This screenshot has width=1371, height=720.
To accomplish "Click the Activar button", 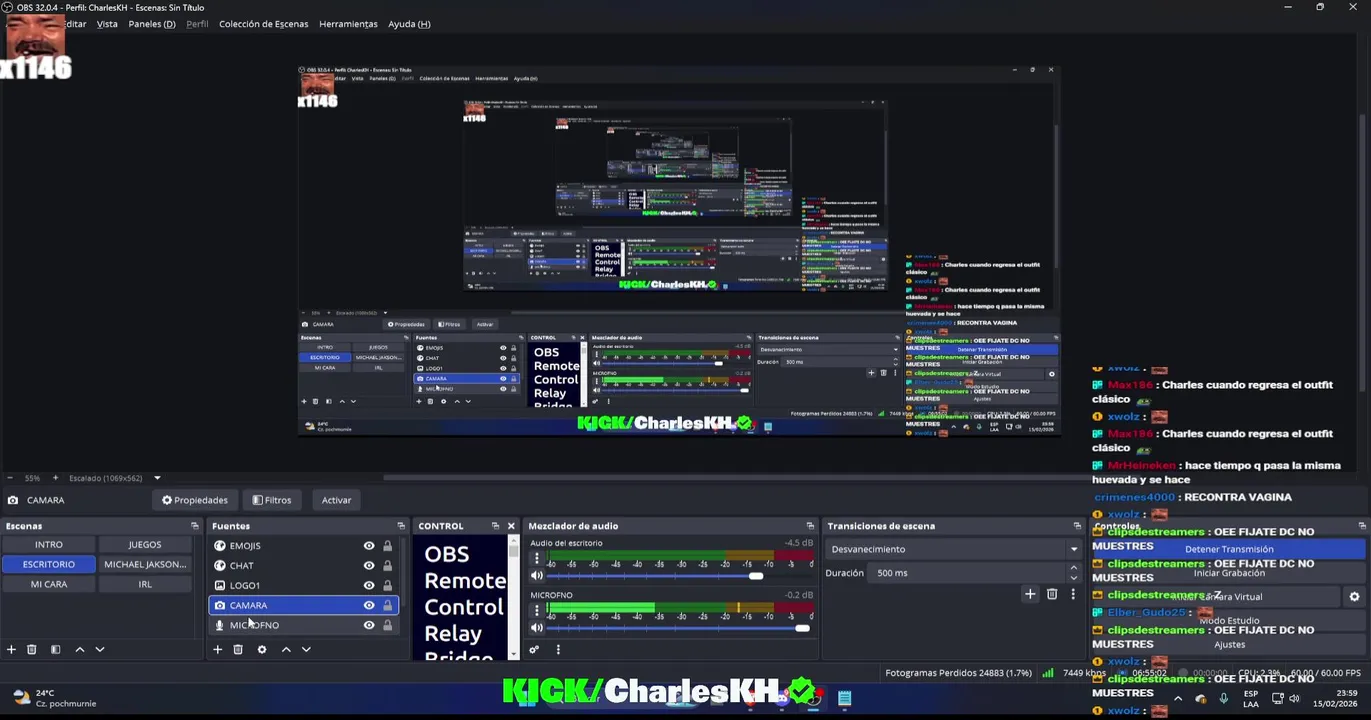I will [x=336, y=500].
